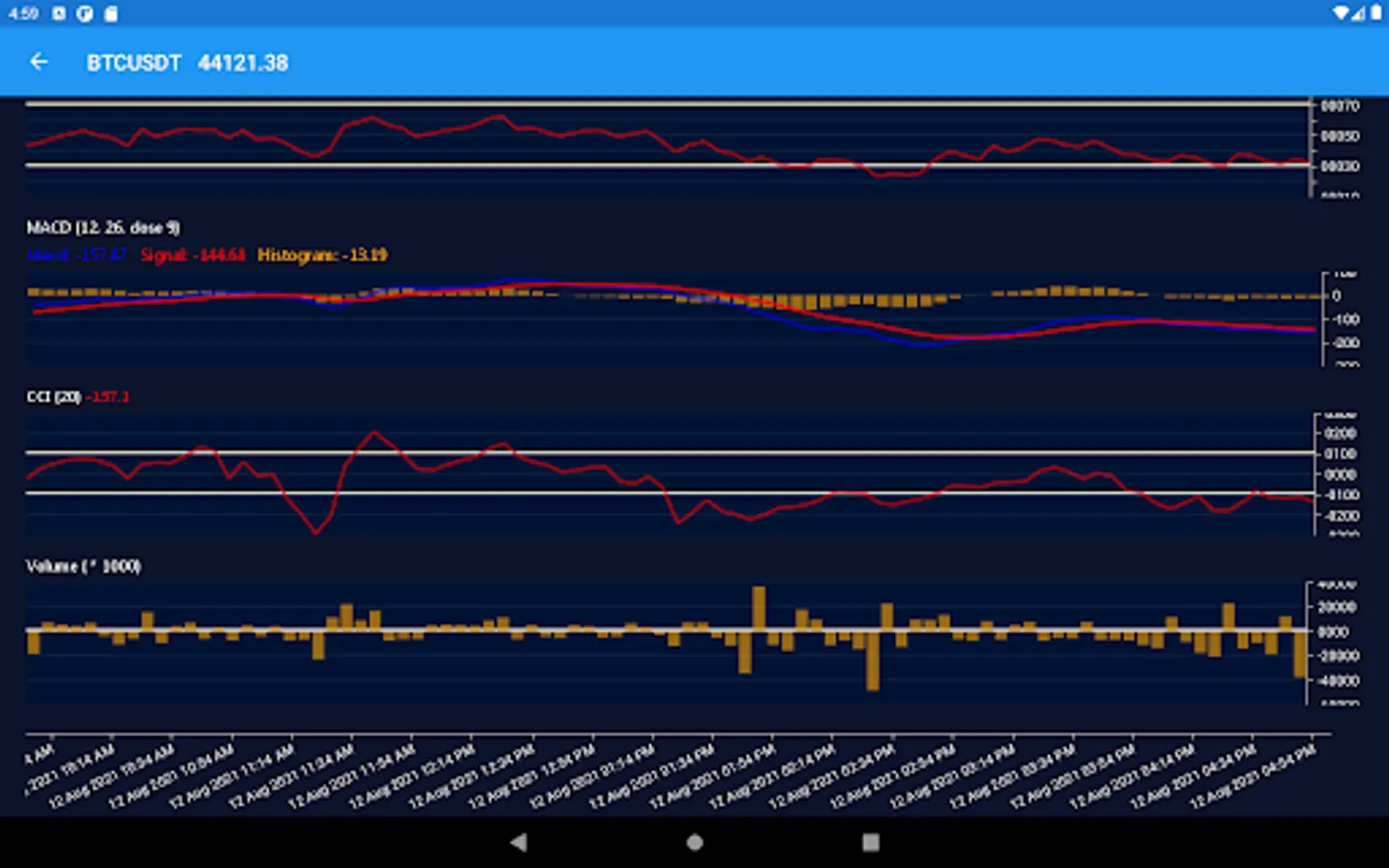Click the deepest negative volume bar
The width and height of the screenshot is (1389, 868).
[x=873, y=661]
